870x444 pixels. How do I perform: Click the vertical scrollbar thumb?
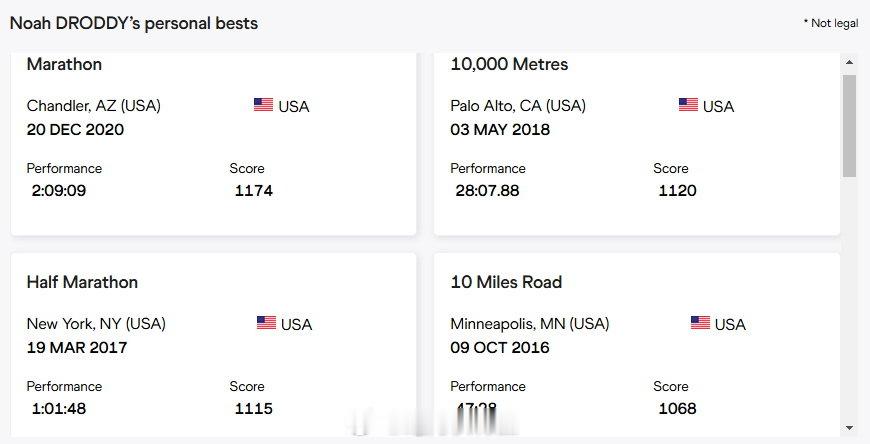tap(849, 126)
